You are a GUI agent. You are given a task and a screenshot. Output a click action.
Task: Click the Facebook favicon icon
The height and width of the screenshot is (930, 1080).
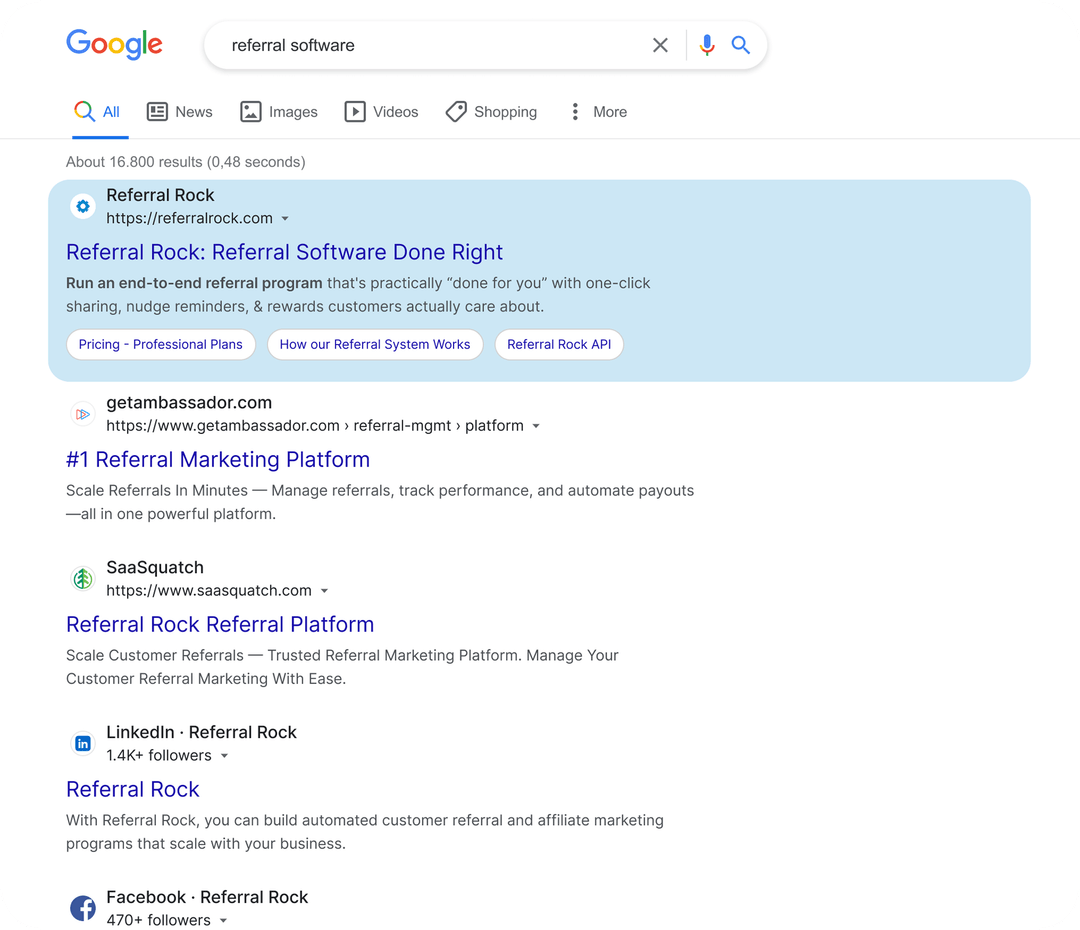coord(83,908)
